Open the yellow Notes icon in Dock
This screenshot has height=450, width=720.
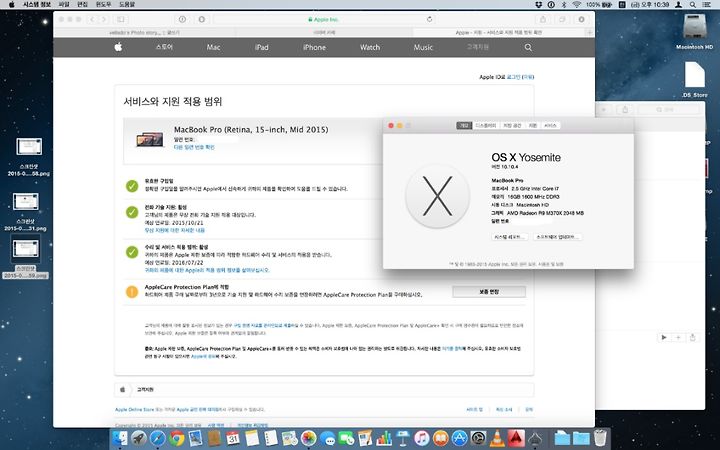[252, 439]
